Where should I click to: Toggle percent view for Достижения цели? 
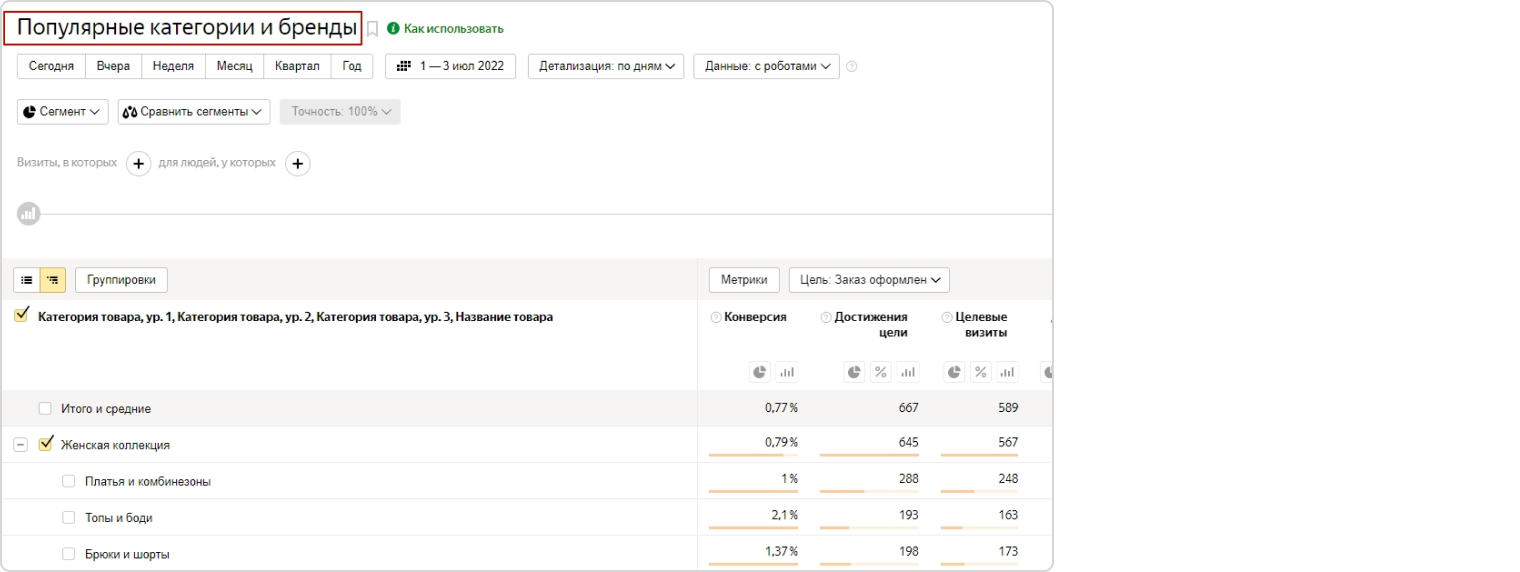880,372
